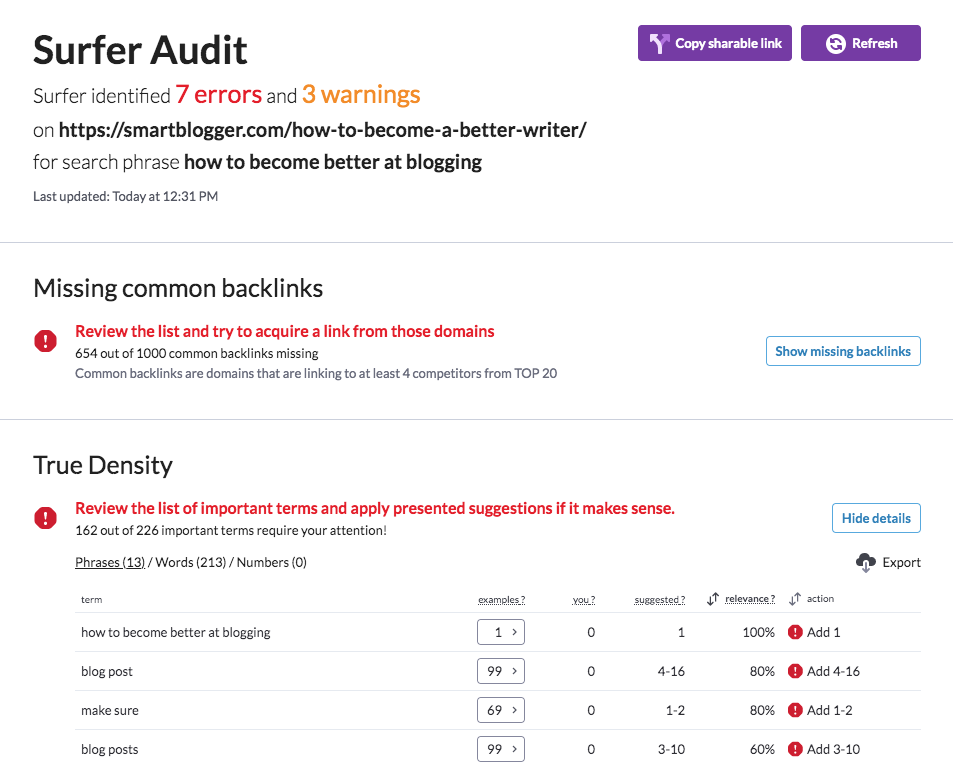953x766 pixels.
Task: Expand examples for the blog post term
Action: pyautogui.click(x=500, y=671)
